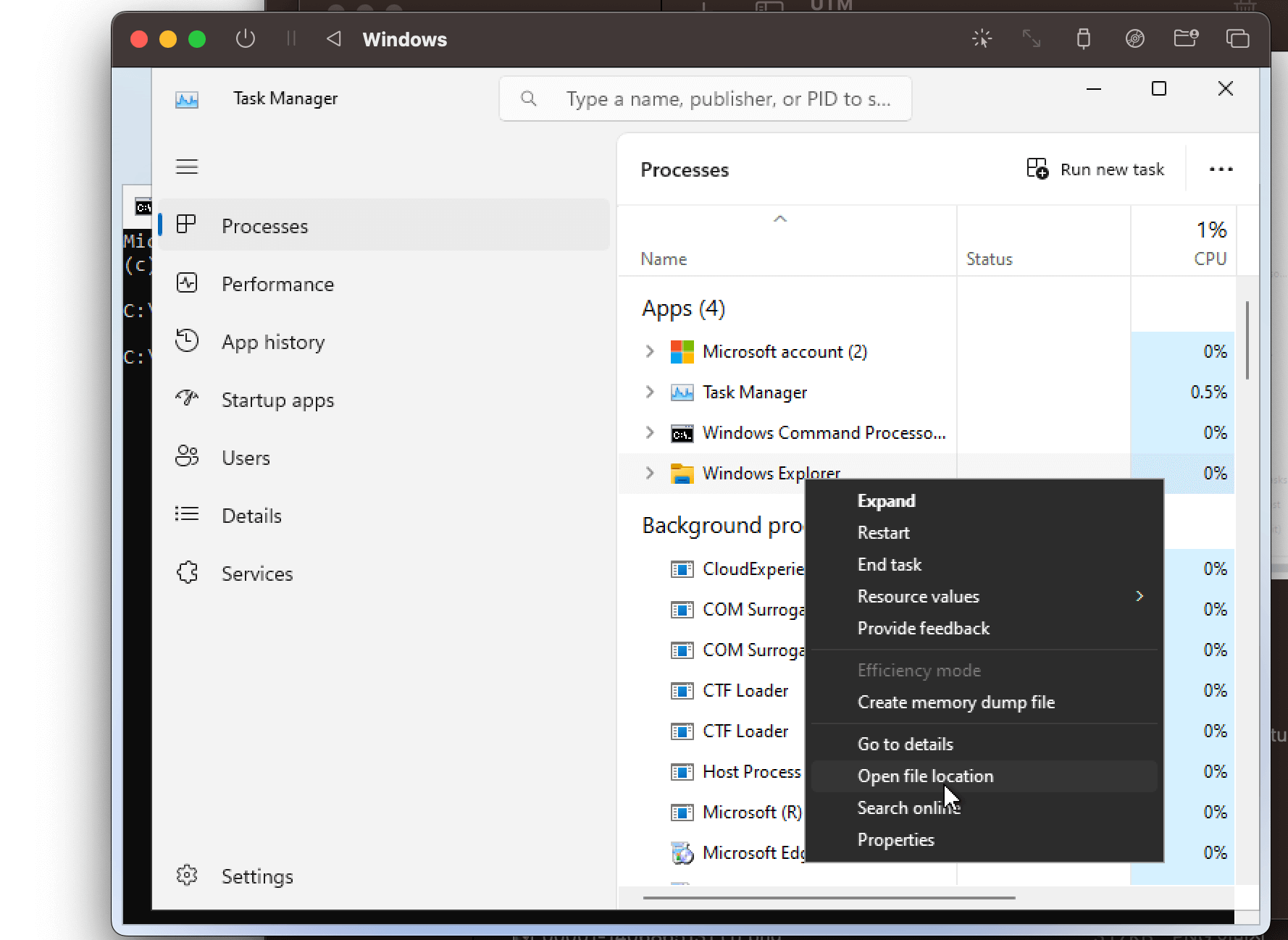Viewport: 1288px width, 940px height.
Task: Open the Users page
Action: tap(384, 458)
